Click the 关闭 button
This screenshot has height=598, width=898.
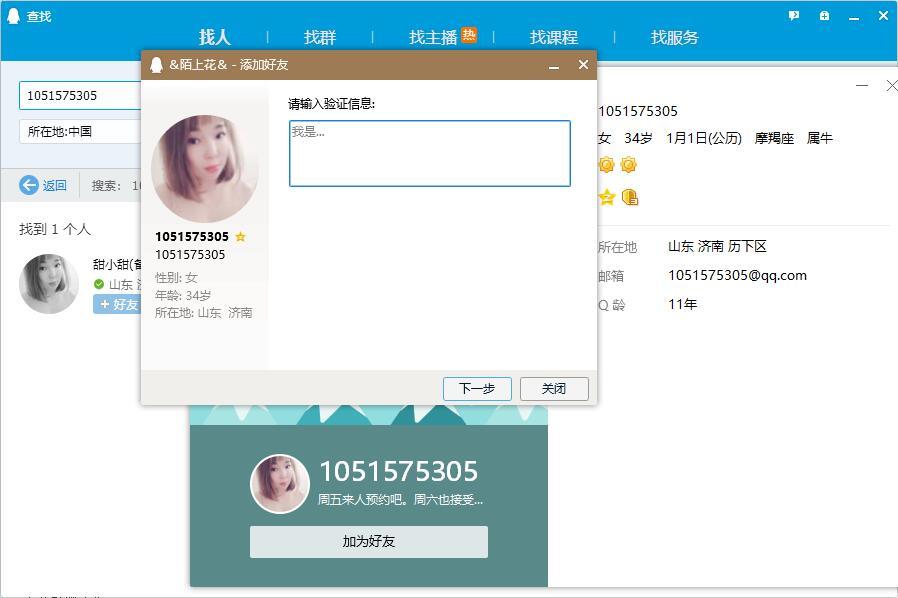554,388
